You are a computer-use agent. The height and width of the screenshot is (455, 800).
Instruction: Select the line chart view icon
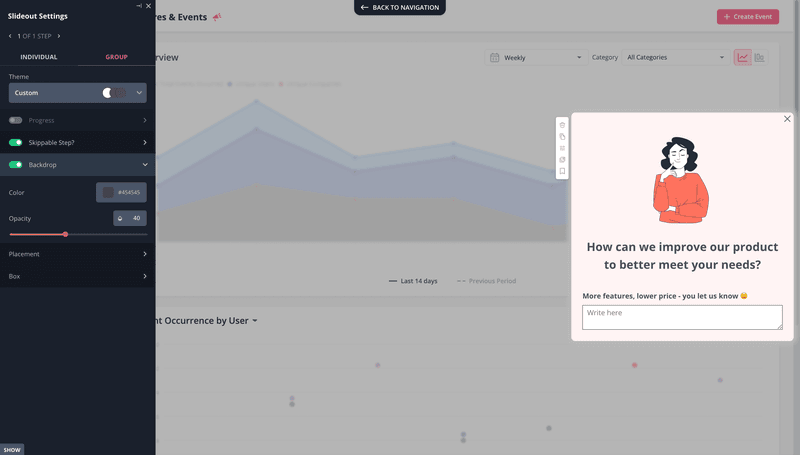click(742, 58)
